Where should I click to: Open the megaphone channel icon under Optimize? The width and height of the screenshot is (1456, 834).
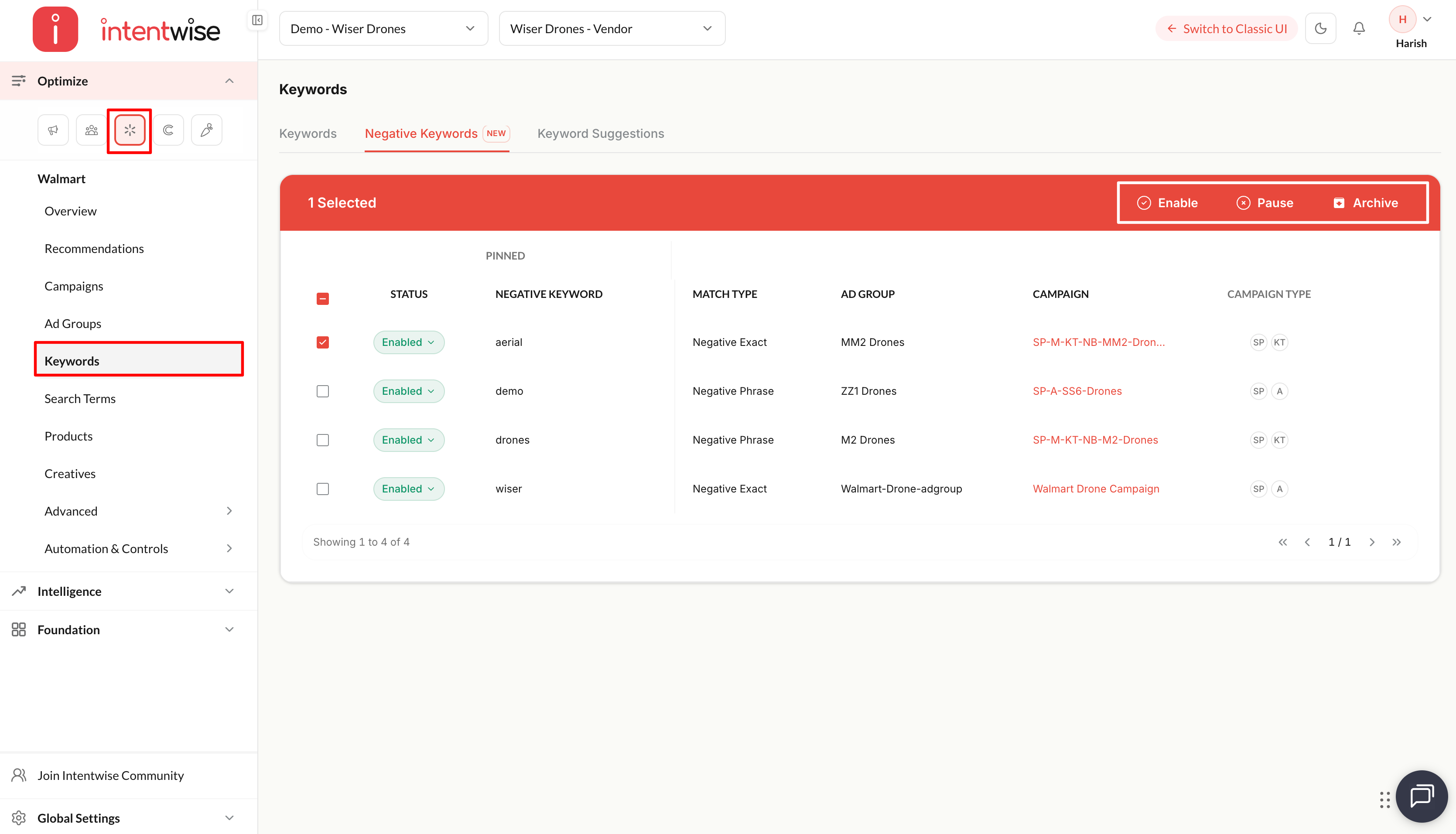pyautogui.click(x=53, y=130)
